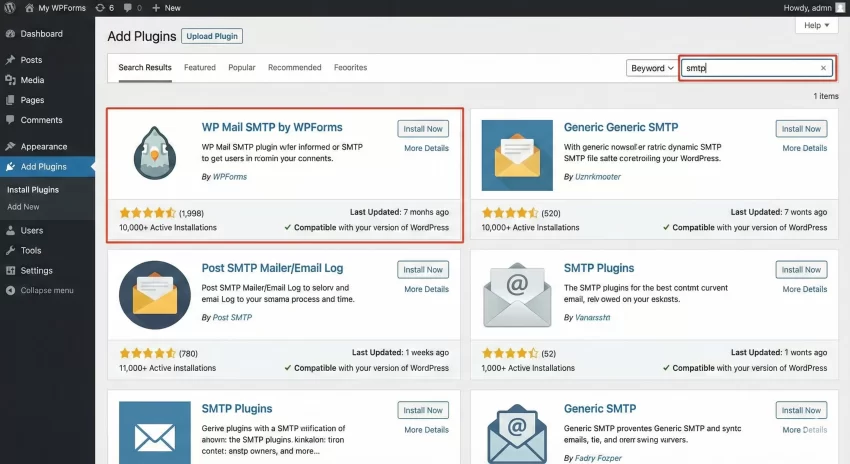Image resolution: width=850 pixels, height=464 pixels.
Task: Install SMTP Plugins beside blue square envelope
Action: pyautogui.click(x=423, y=410)
